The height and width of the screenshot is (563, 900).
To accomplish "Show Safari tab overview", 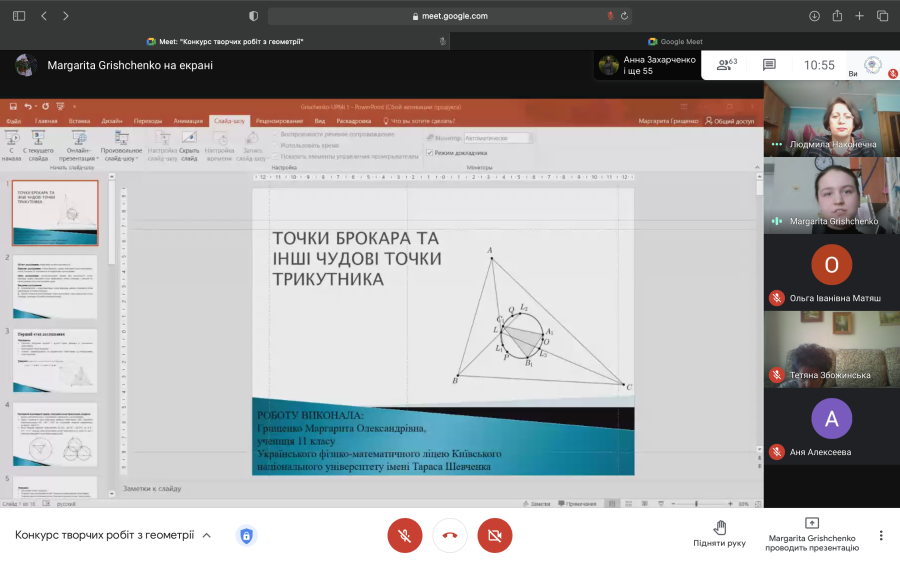I will click(x=883, y=16).
